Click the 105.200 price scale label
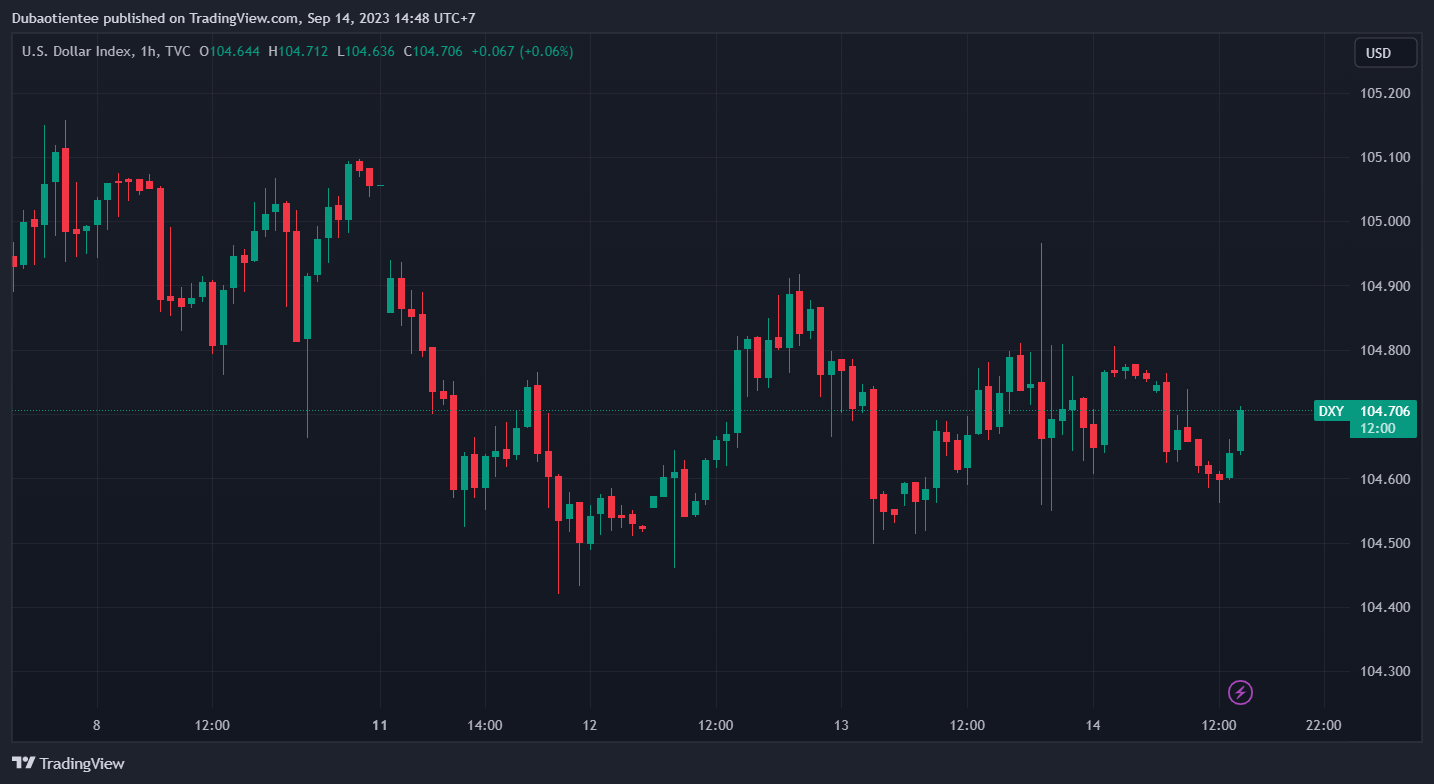The width and height of the screenshot is (1434, 784). click(x=1384, y=93)
